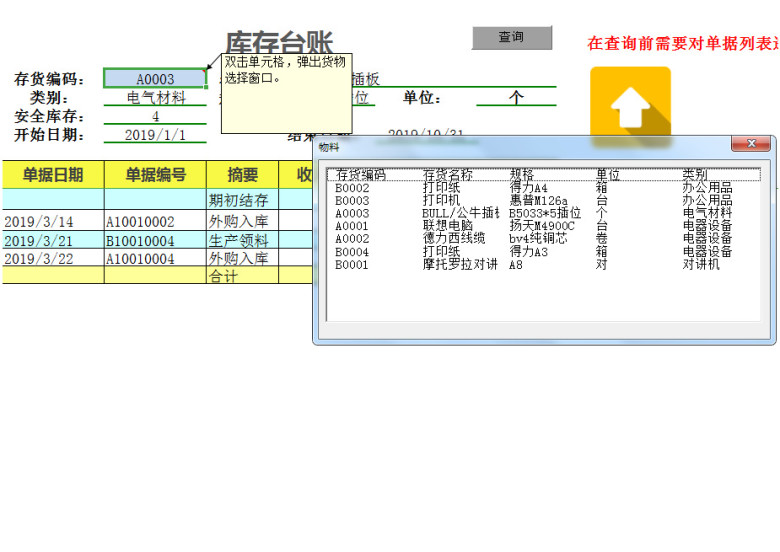This screenshot has width=780, height=552.
Task: Click the 存货编码 header in the material list
Action: pyautogui.click(x=360, y=175)
